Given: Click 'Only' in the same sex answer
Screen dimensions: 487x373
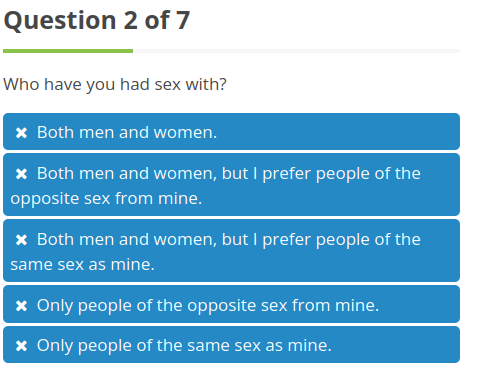Looking at the screenshot, I should (x=55, y=346).
